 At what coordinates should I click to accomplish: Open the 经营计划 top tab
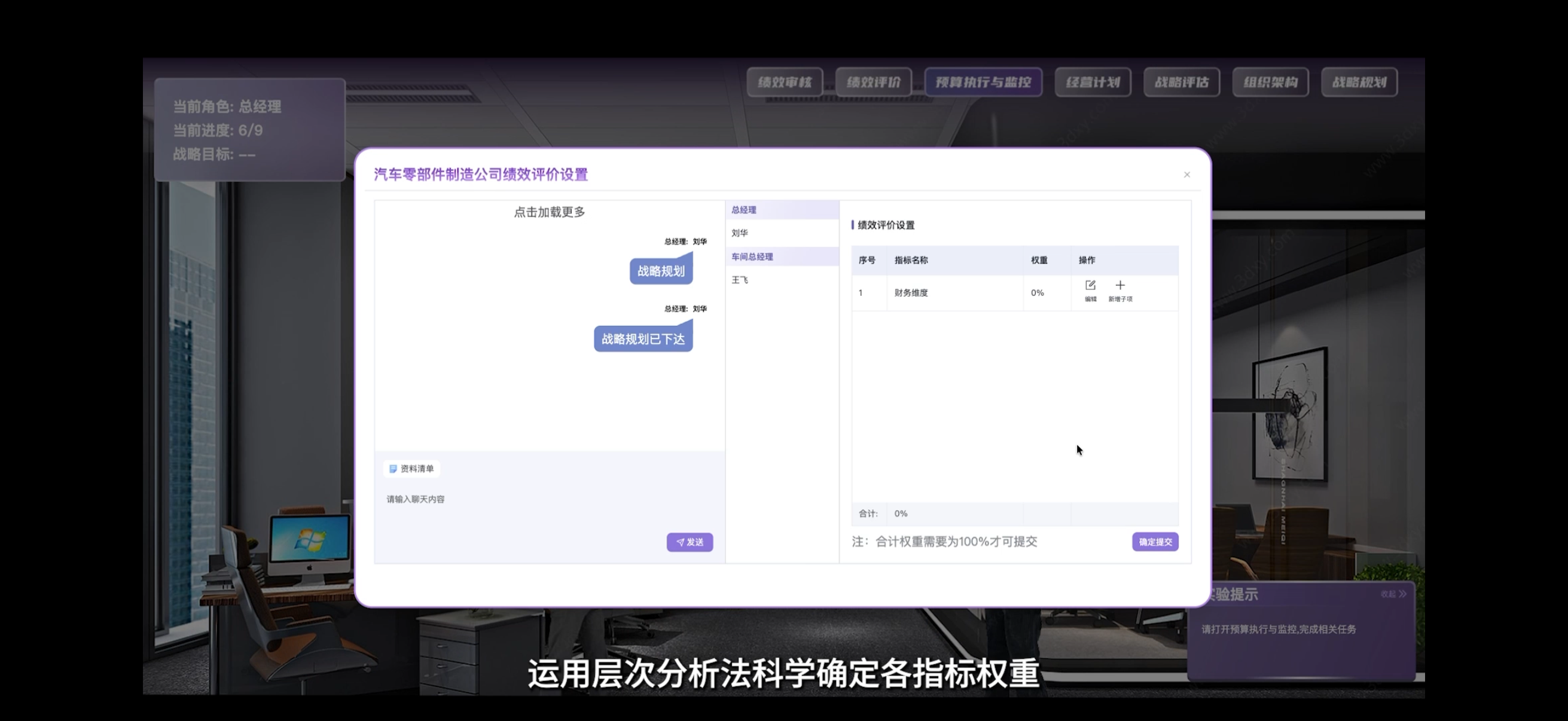click(x=1093, y=82)
